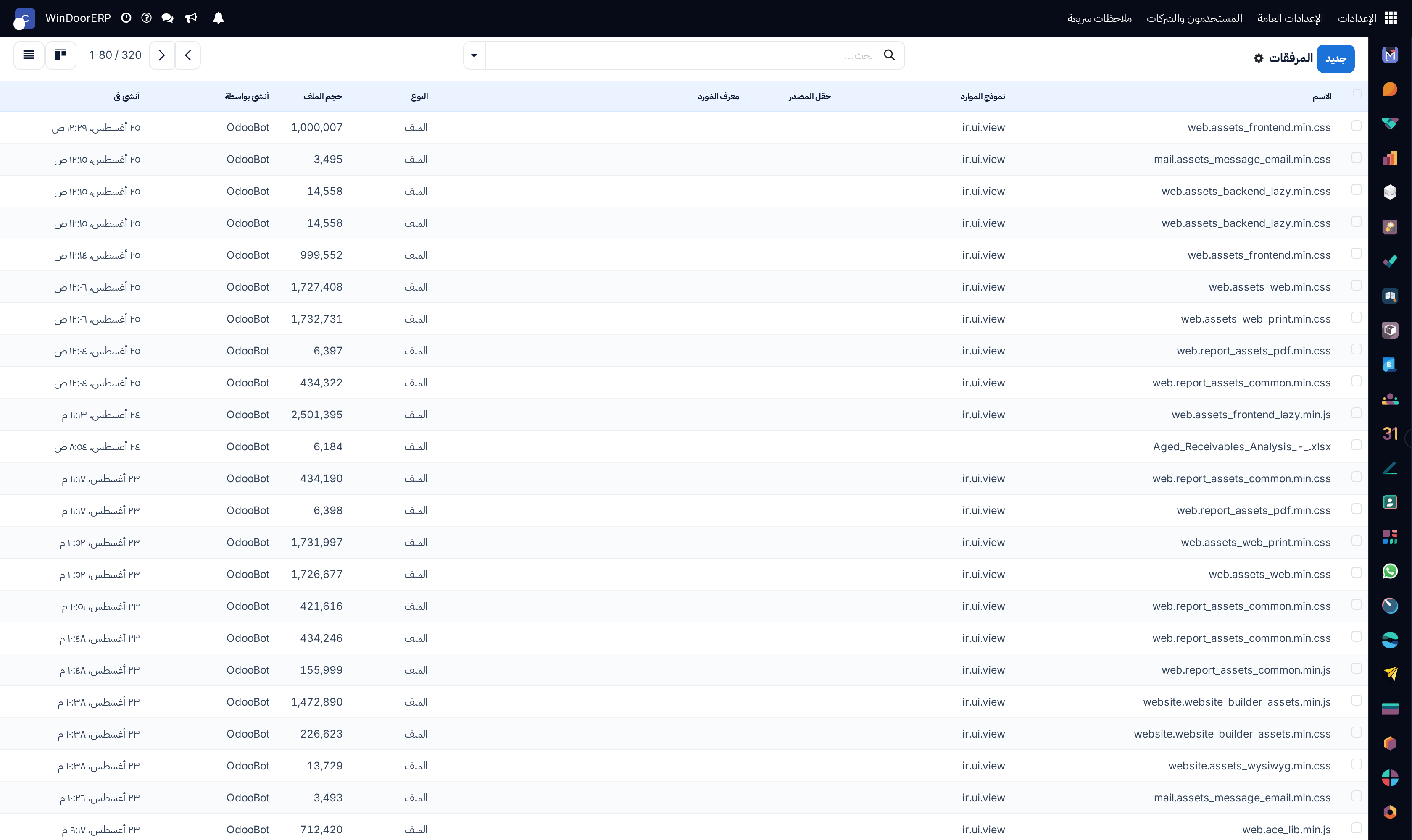Switch to kanban view
The width and height of the screenshot is (1412, 840).
pyautogui.click(x=61, y=55)
